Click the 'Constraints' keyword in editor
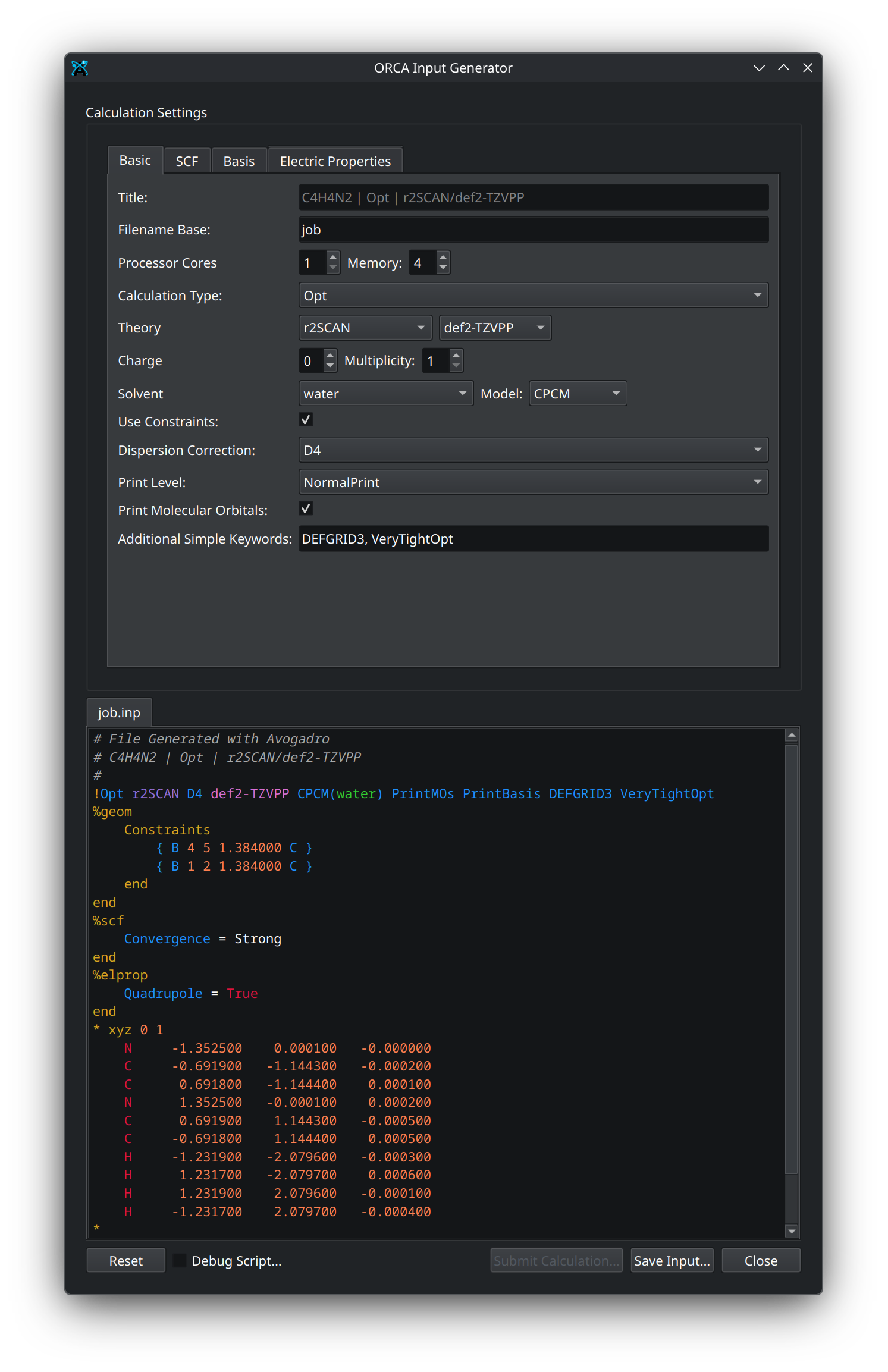Viewport: 888px width, 1372px height. click(x=167, y=830)
